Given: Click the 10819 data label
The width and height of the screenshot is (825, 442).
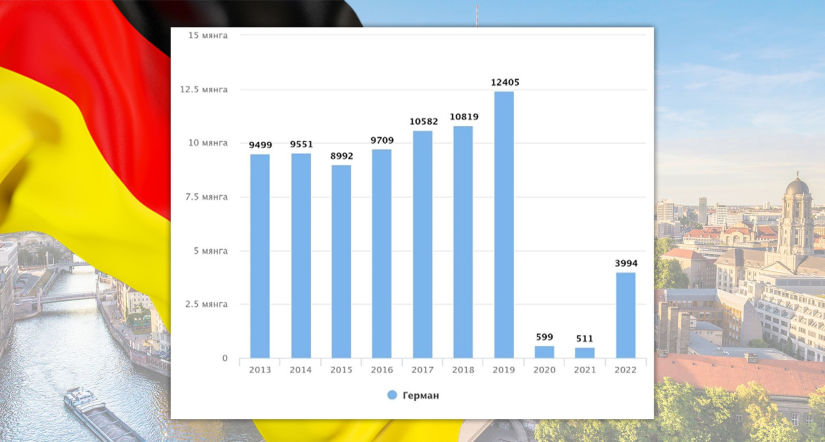Looking at the screenshot, I should tap(464, 117).
